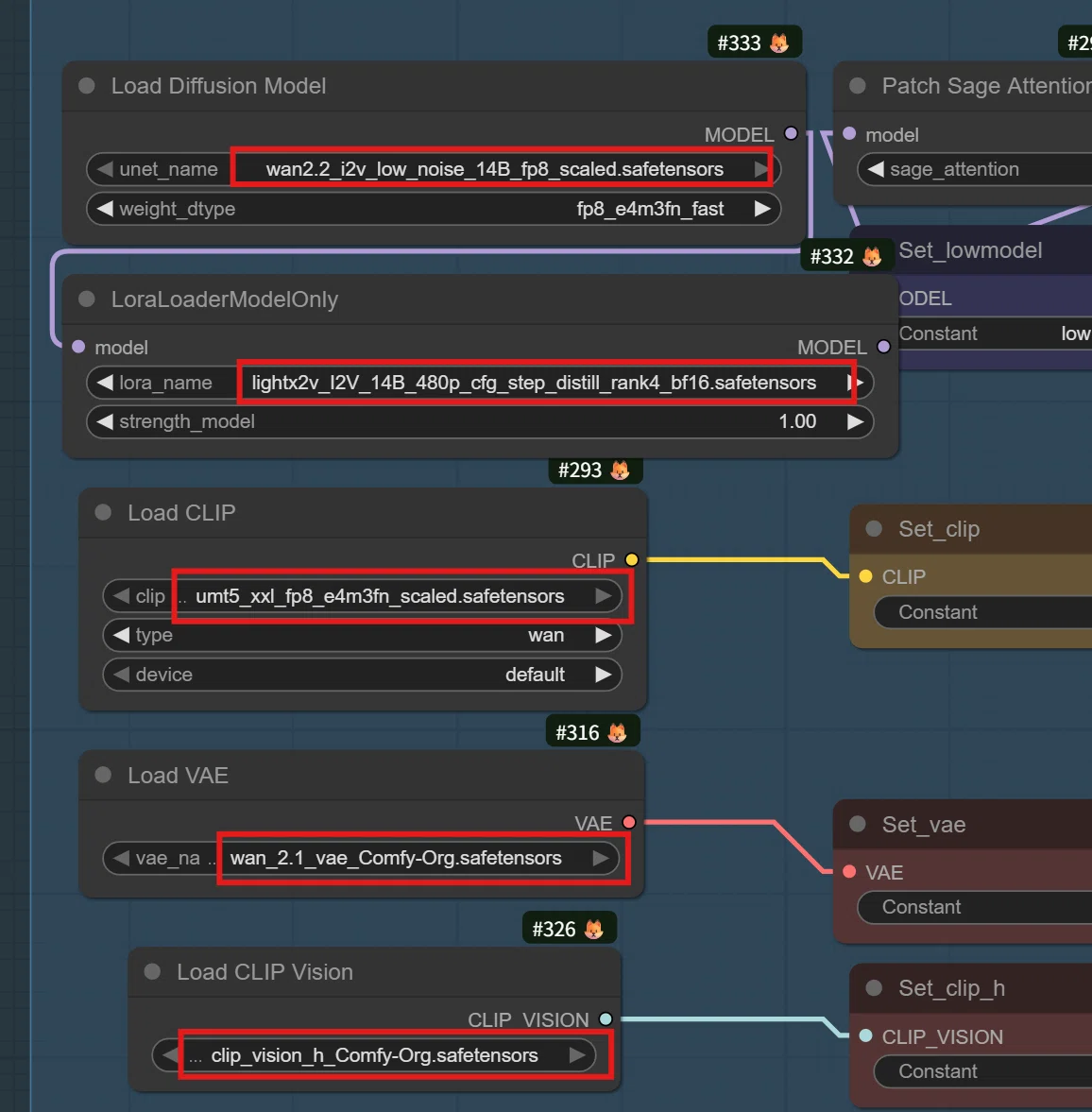Decrease strength_model with left arrow
This screenshot has width=1092, height=1112.
tap(104, 421)
